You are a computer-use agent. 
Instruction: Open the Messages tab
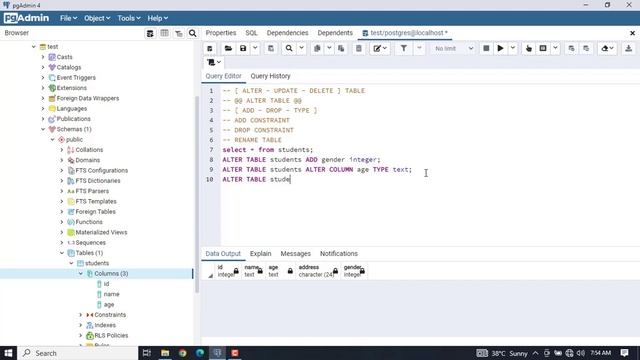[x=296, y=253]
